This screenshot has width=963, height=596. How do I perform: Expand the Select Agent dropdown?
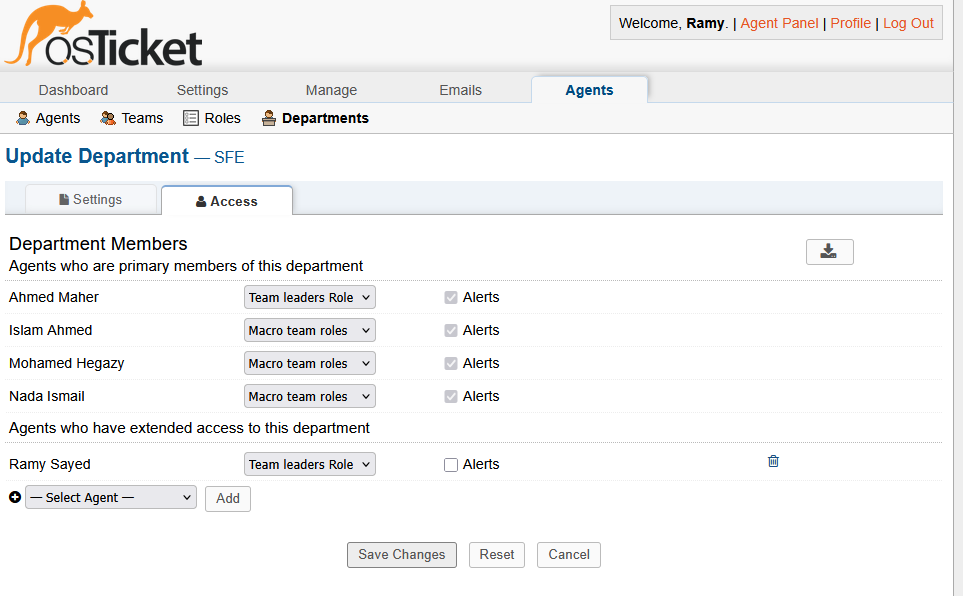pos(111,497)
